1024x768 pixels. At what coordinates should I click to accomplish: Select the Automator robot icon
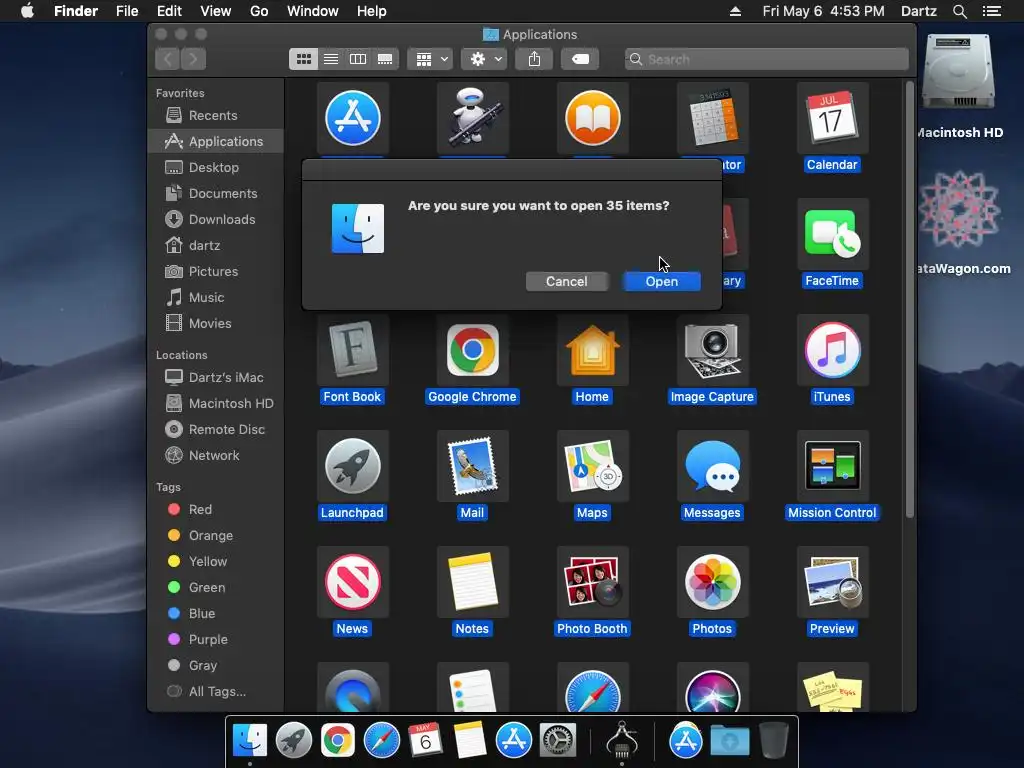pyautogui.click(x=473, y=118)
